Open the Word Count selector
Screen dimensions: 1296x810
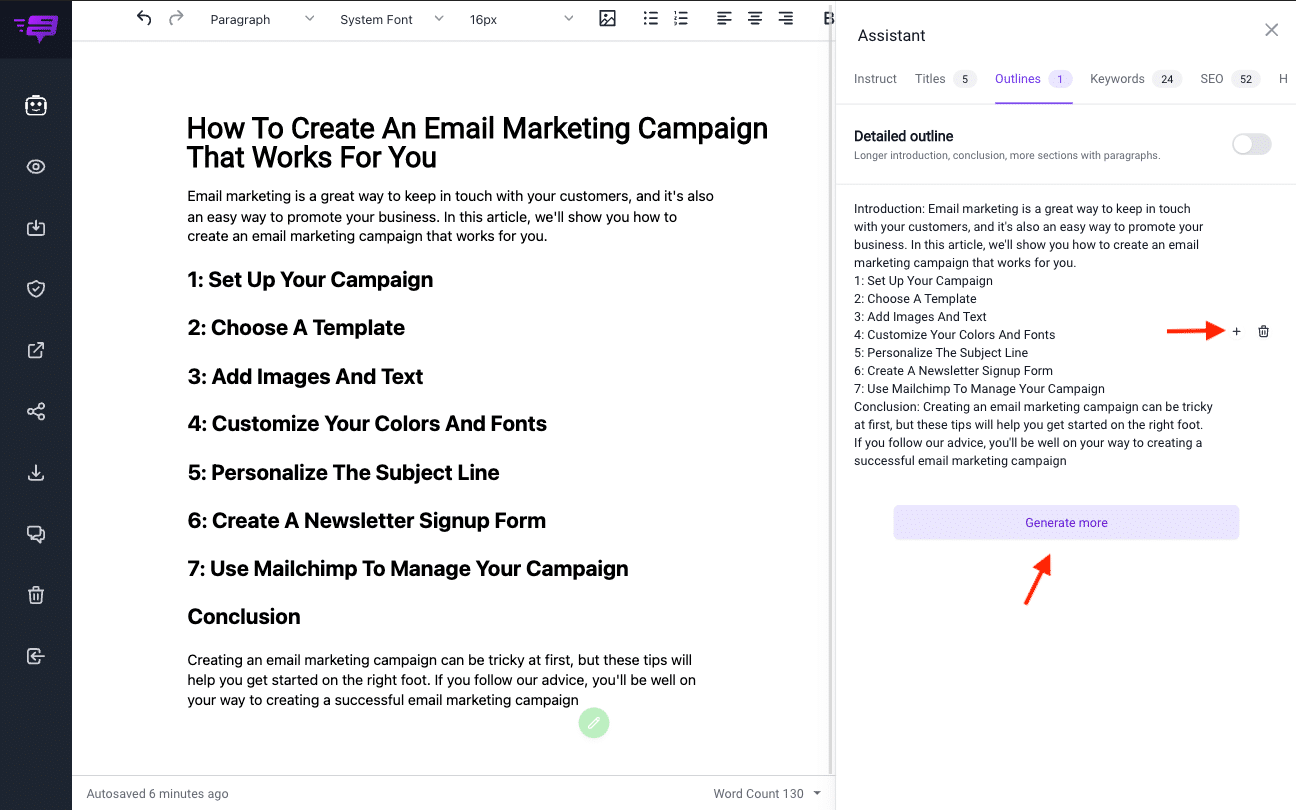767,793
